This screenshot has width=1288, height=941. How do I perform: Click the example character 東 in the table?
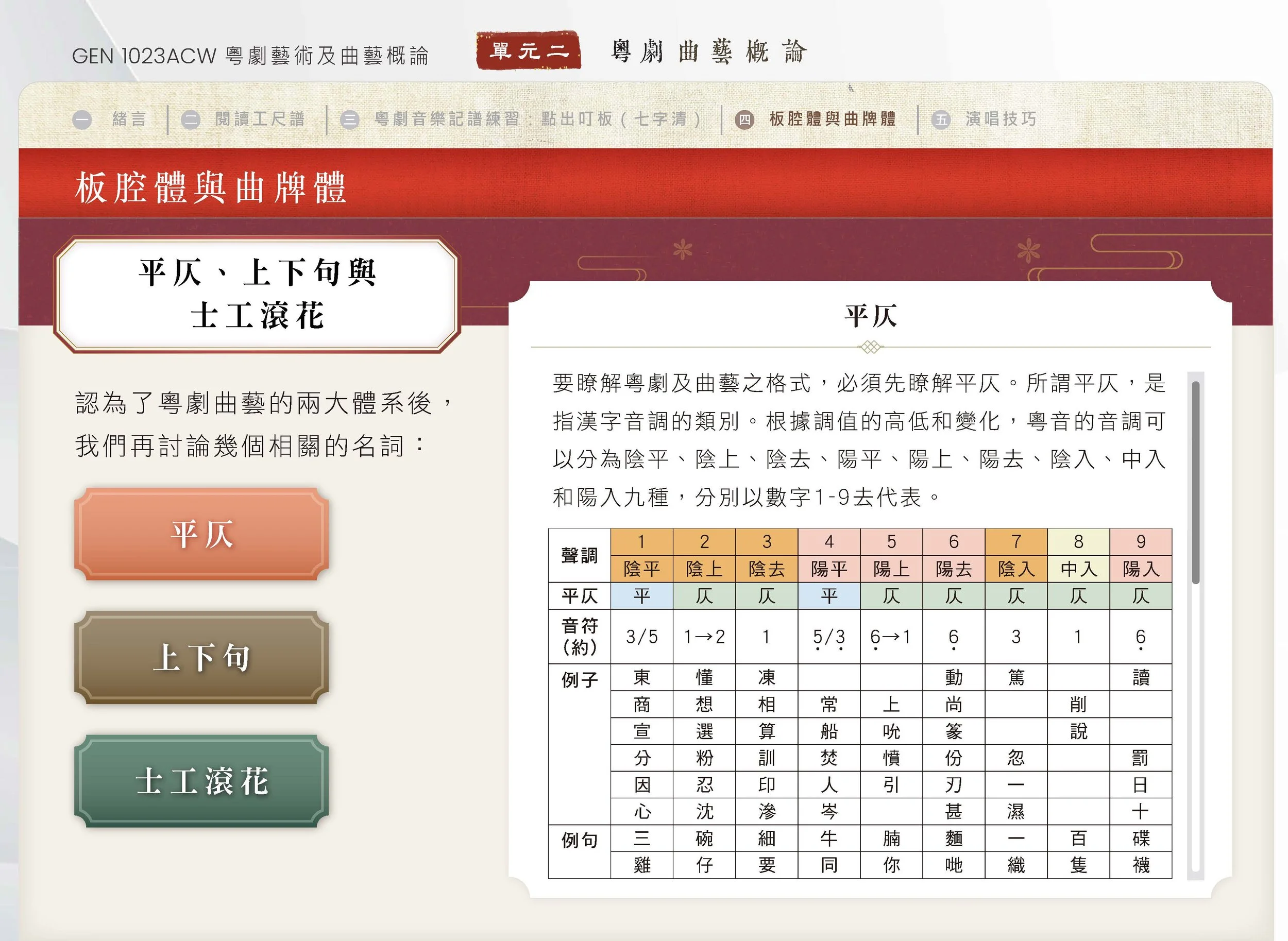[x=642, y=677]
